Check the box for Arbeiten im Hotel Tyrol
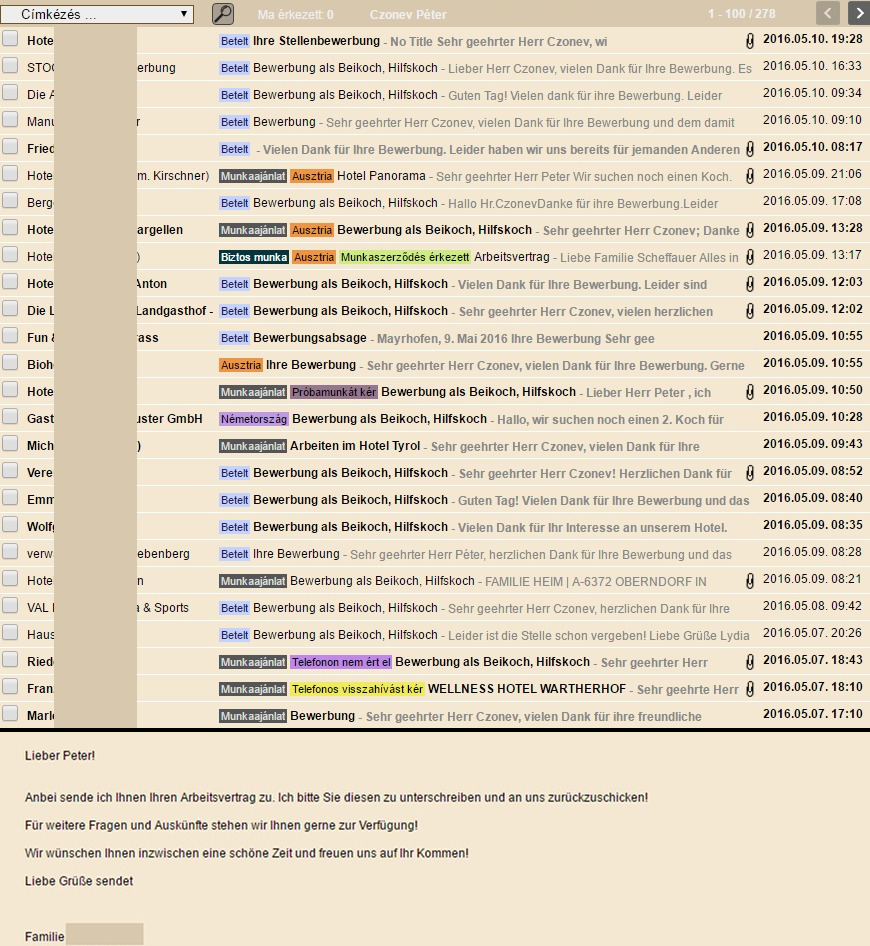 coord(10,444)
